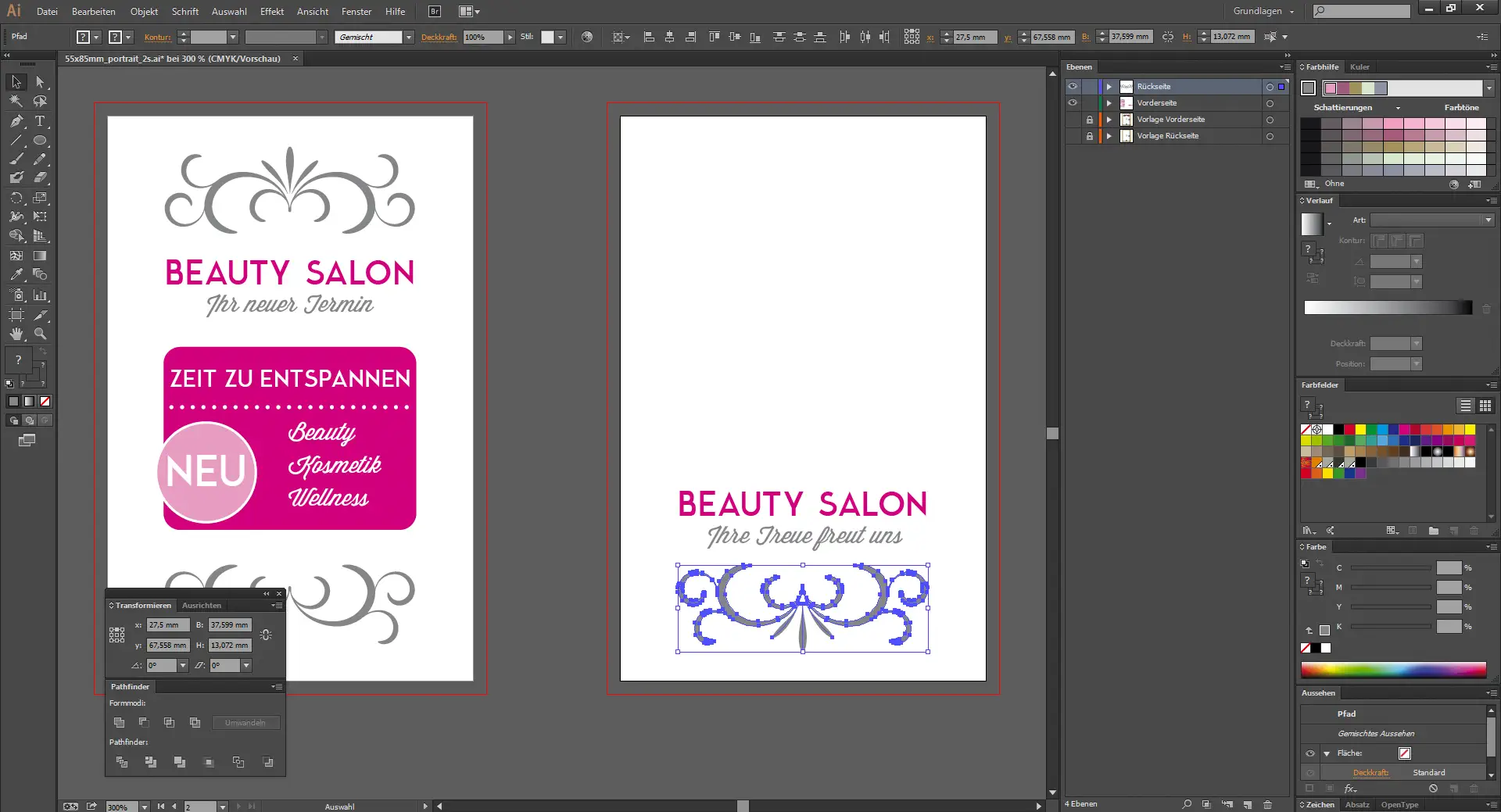Click the Umwandeln button in Pathfinder
The height and width of the screenshot is (812, 1501).
(x=245, y=723)
